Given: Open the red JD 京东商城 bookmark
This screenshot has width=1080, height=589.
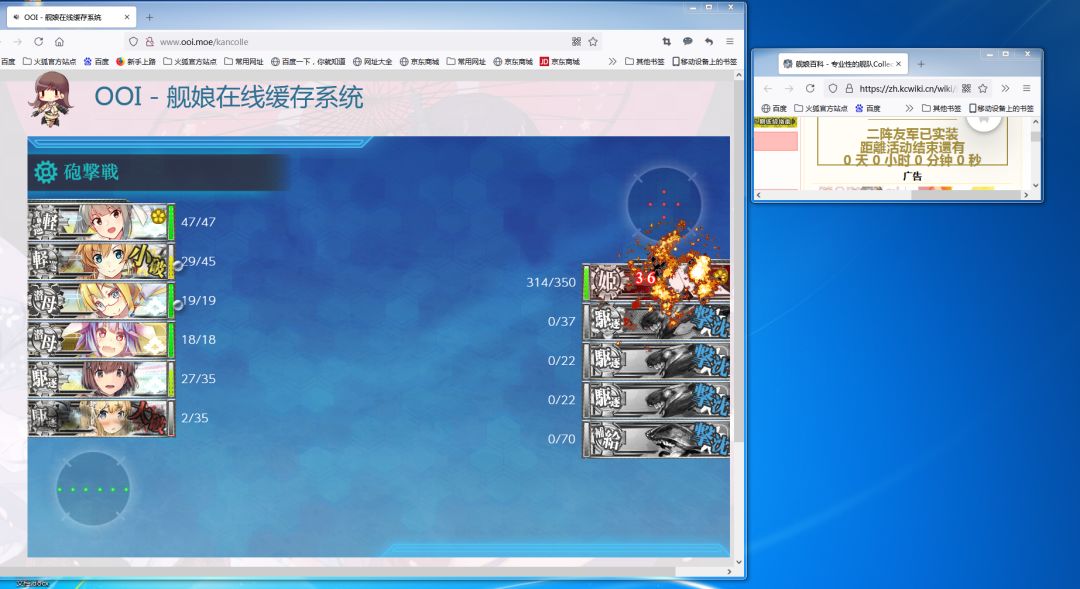Looking at the screenshot, I should (561, 61).
